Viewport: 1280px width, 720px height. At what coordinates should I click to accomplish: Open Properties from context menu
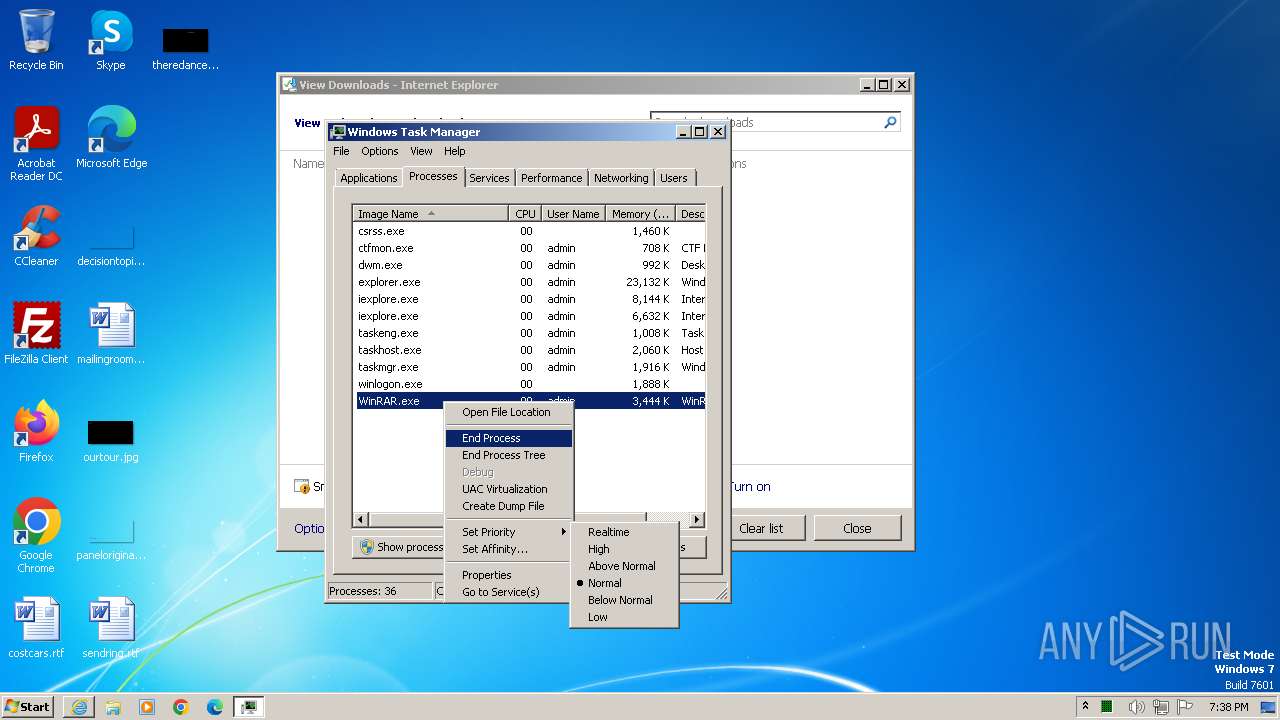point(509,575)
